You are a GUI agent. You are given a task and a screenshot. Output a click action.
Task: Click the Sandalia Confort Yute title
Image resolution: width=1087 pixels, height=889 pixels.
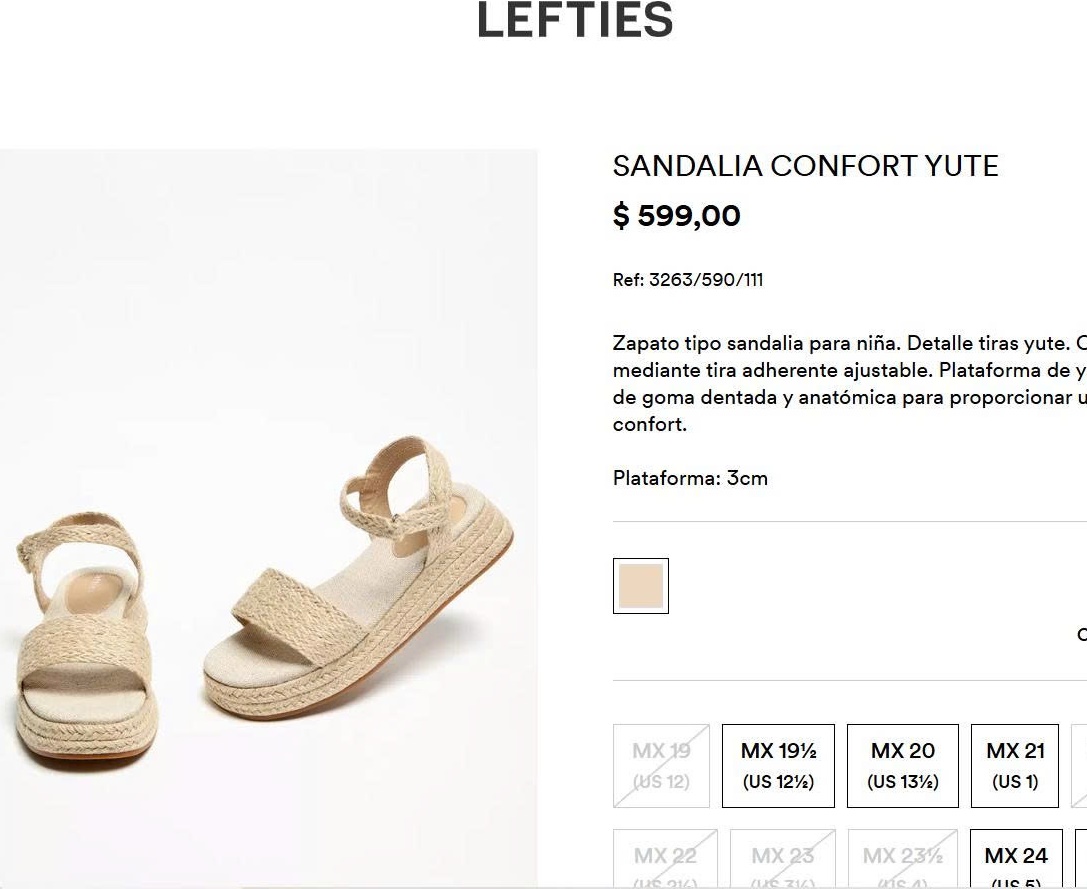[x=805, y=166]
